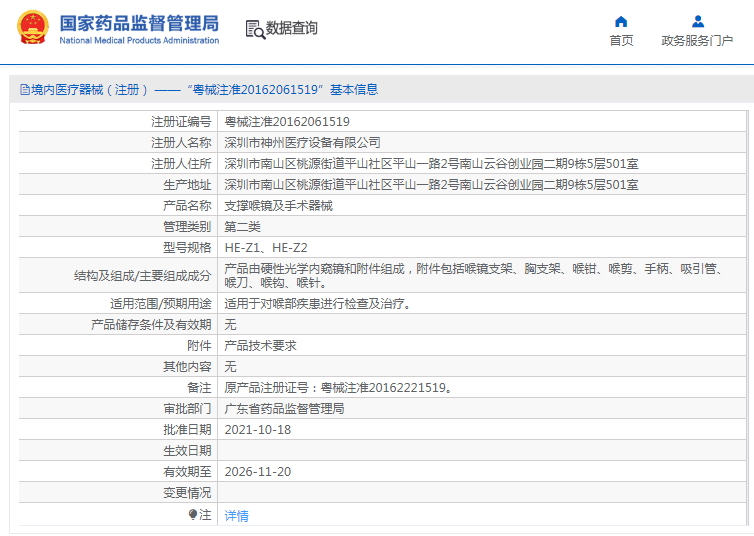Click 无 value in 产品储存条件及有效期 row
Viewport: 754px width, 536px height.
230,325
